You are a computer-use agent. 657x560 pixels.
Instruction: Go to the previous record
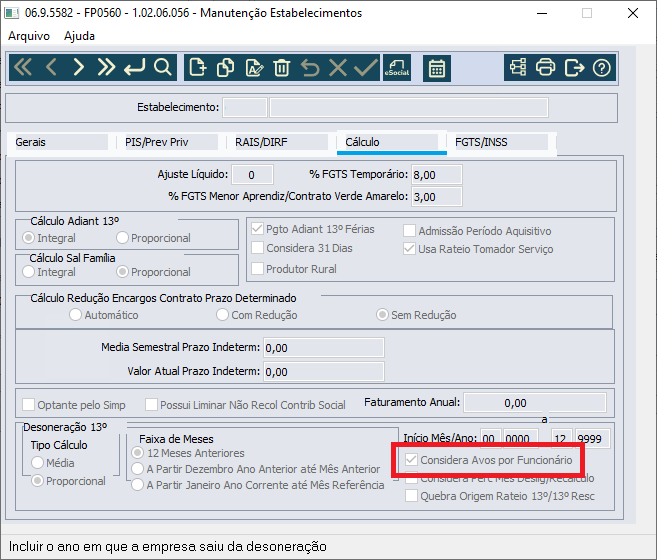tap(51, 67)
